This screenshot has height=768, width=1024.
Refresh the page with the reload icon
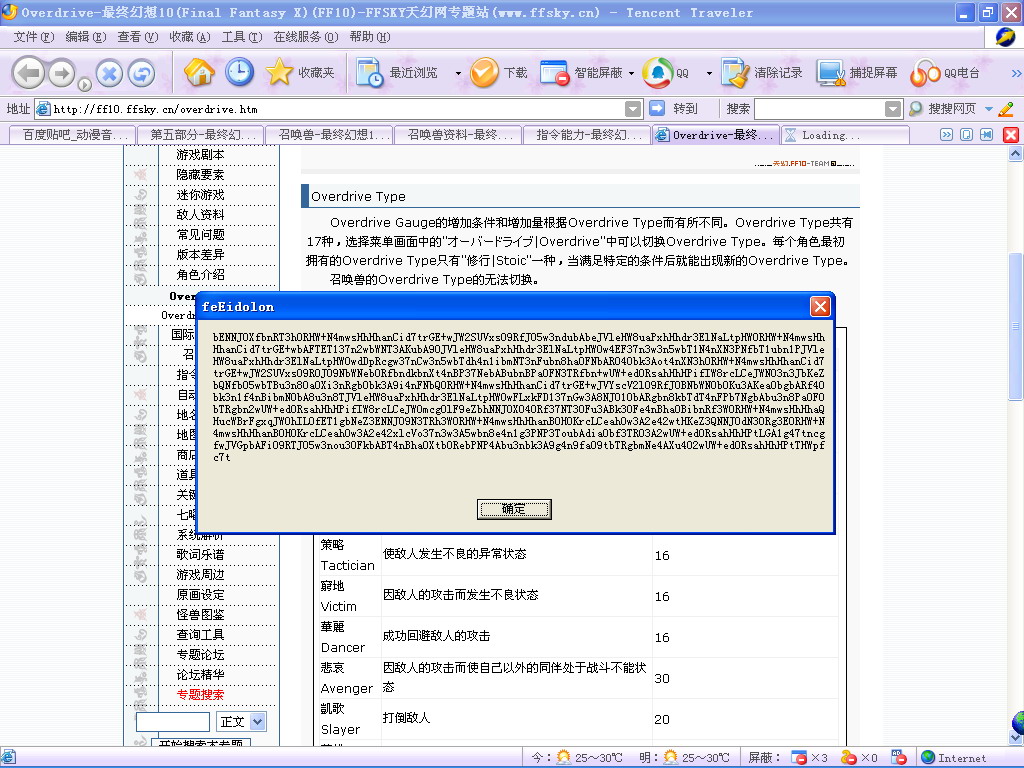[x=141, y=72]
